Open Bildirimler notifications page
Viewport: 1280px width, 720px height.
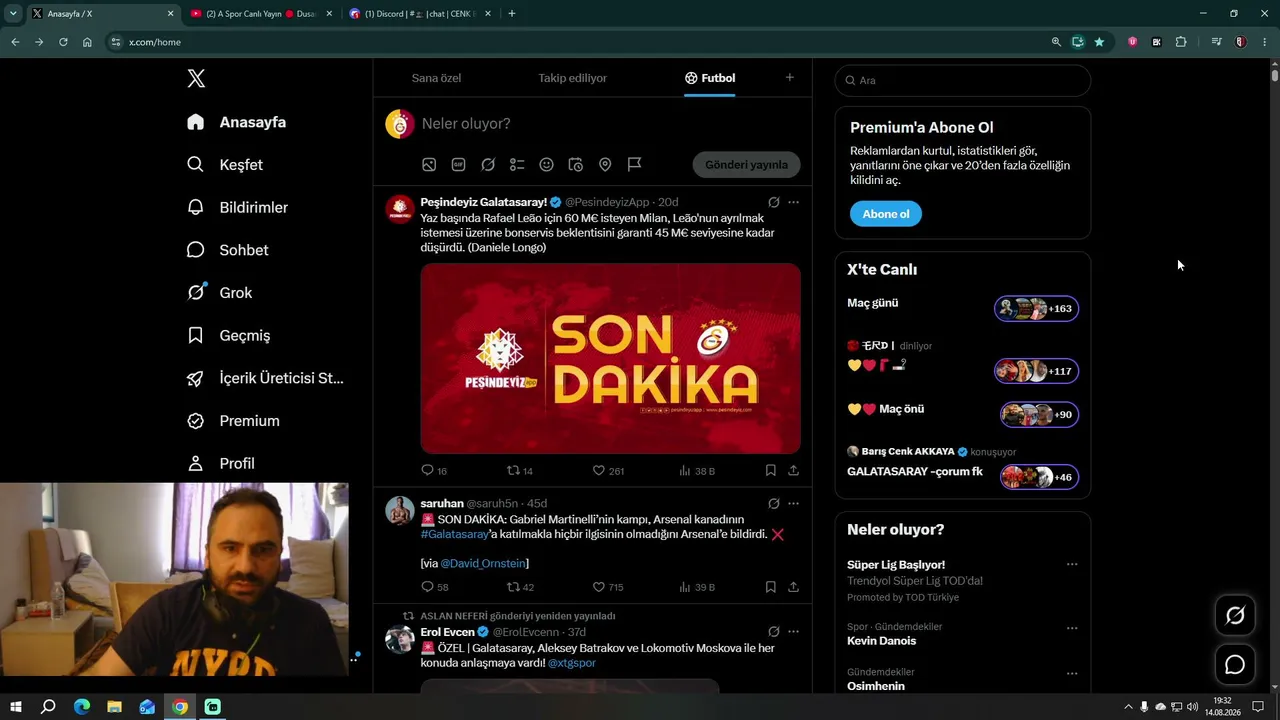pos(237,207)
